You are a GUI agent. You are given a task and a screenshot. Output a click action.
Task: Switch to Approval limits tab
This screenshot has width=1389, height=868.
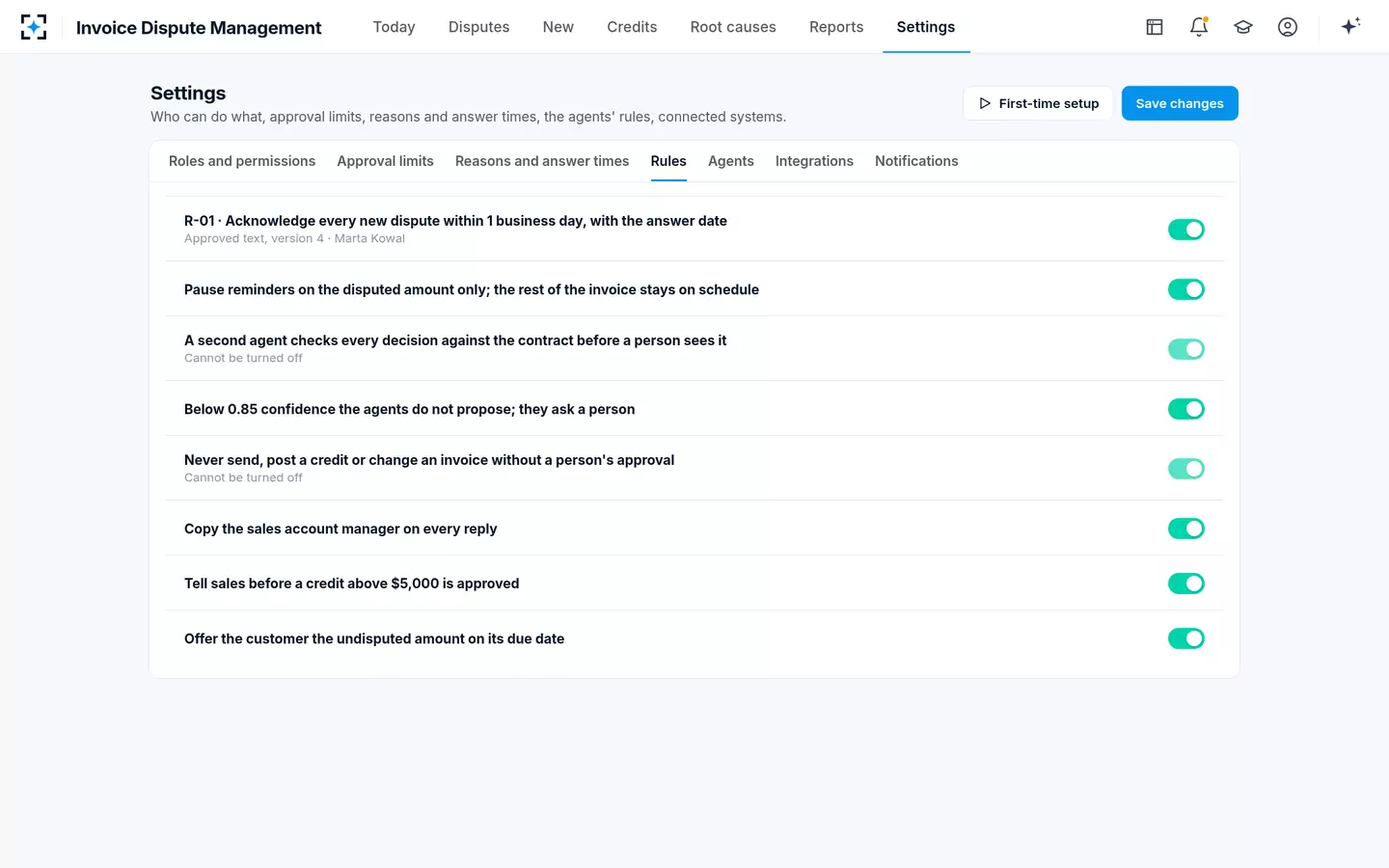(x=386, y=161)
